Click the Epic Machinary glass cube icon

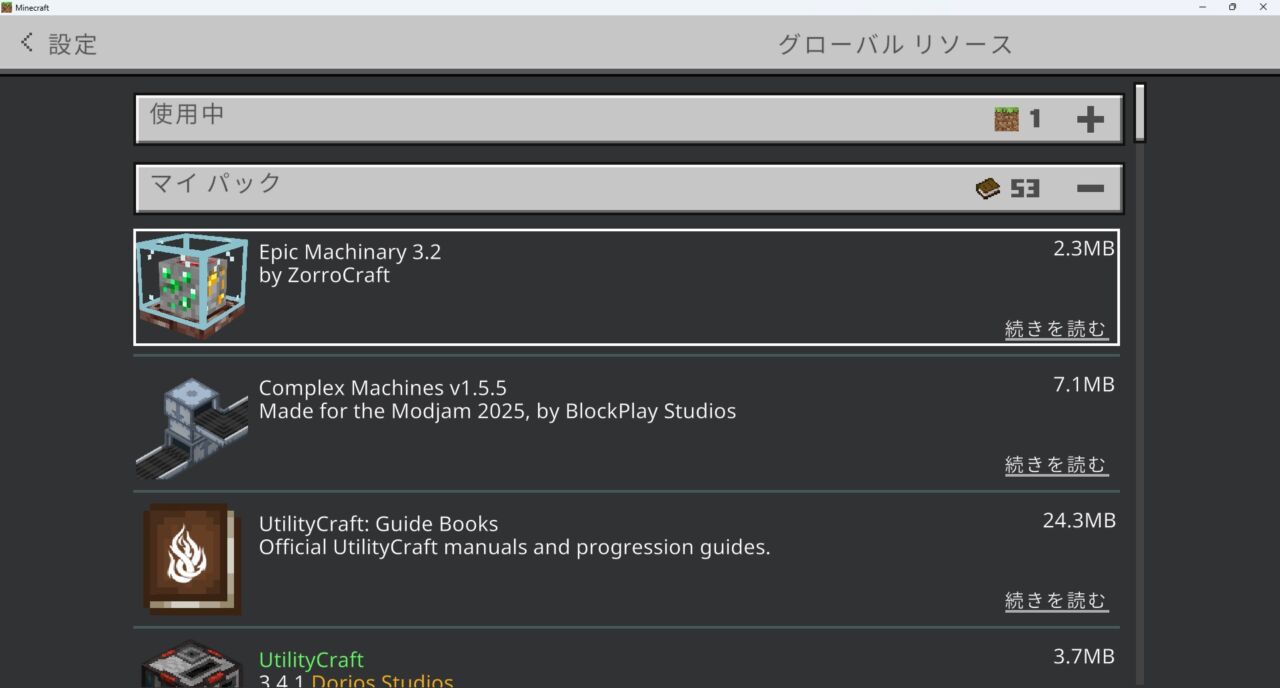pyautogui.click(x=192, y=287)
